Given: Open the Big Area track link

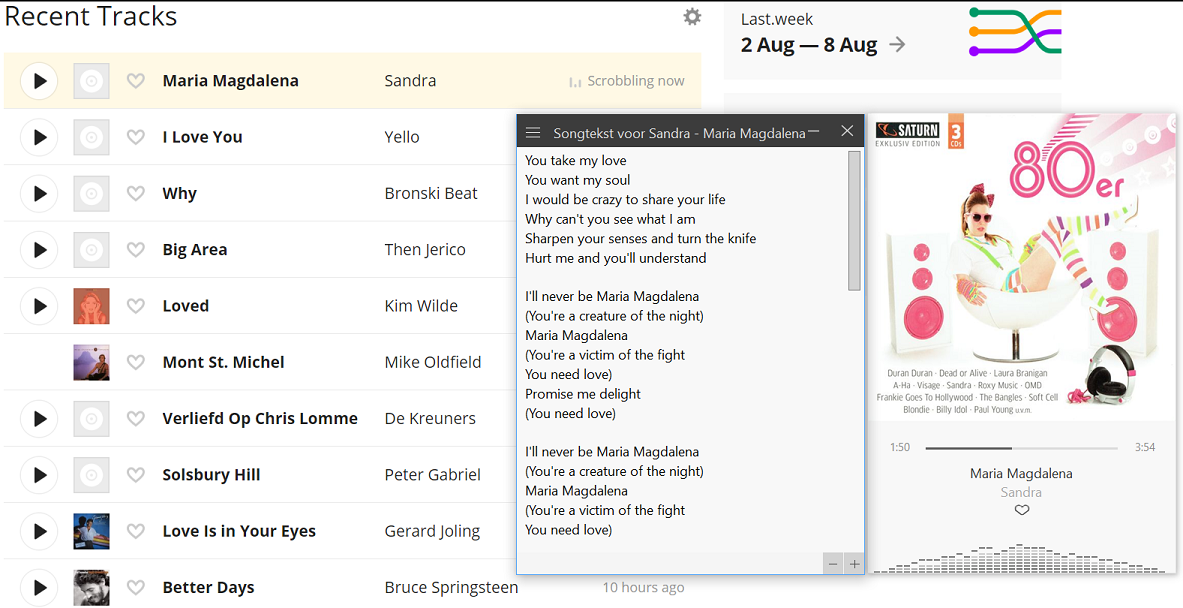Looking at the screenshot, I should click(x=195, y=250).
